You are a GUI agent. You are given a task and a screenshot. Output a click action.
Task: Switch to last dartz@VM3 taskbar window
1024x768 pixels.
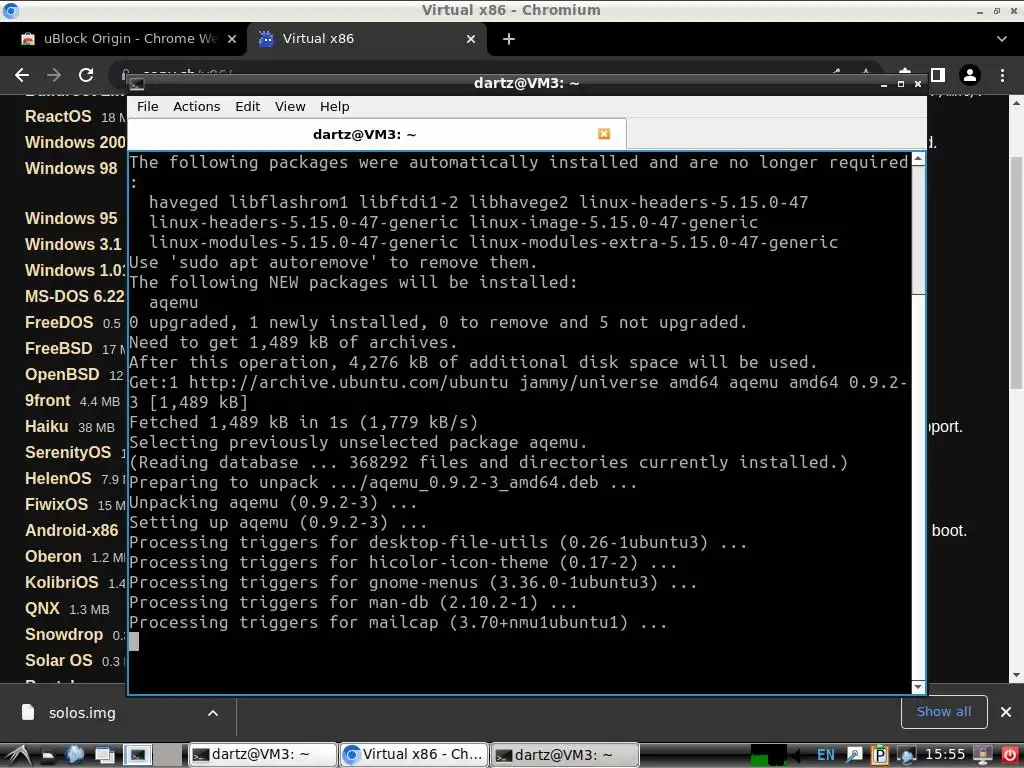point(564,755)
